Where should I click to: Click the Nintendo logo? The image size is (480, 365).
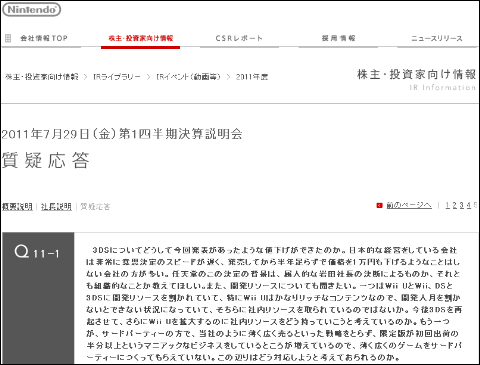(32, 10)
